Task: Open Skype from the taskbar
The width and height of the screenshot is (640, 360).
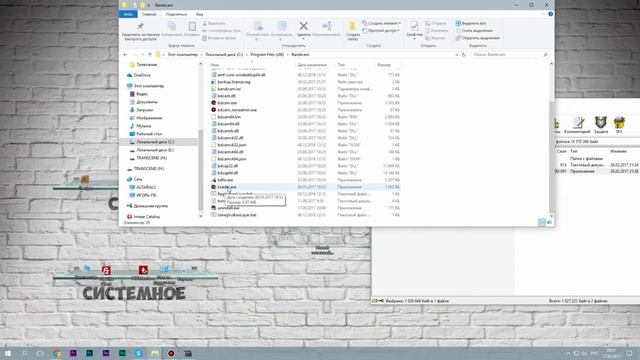Action: (x=138, y=353)
